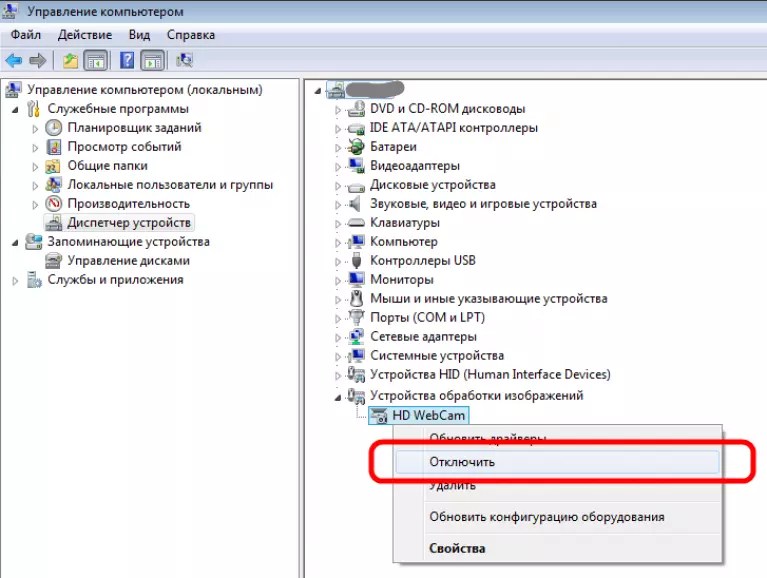The width and height of the screenshot is (767, 578).
Task: Select the Просмотр событий label text
Action: pyautogui.click(x=124, y=147)
